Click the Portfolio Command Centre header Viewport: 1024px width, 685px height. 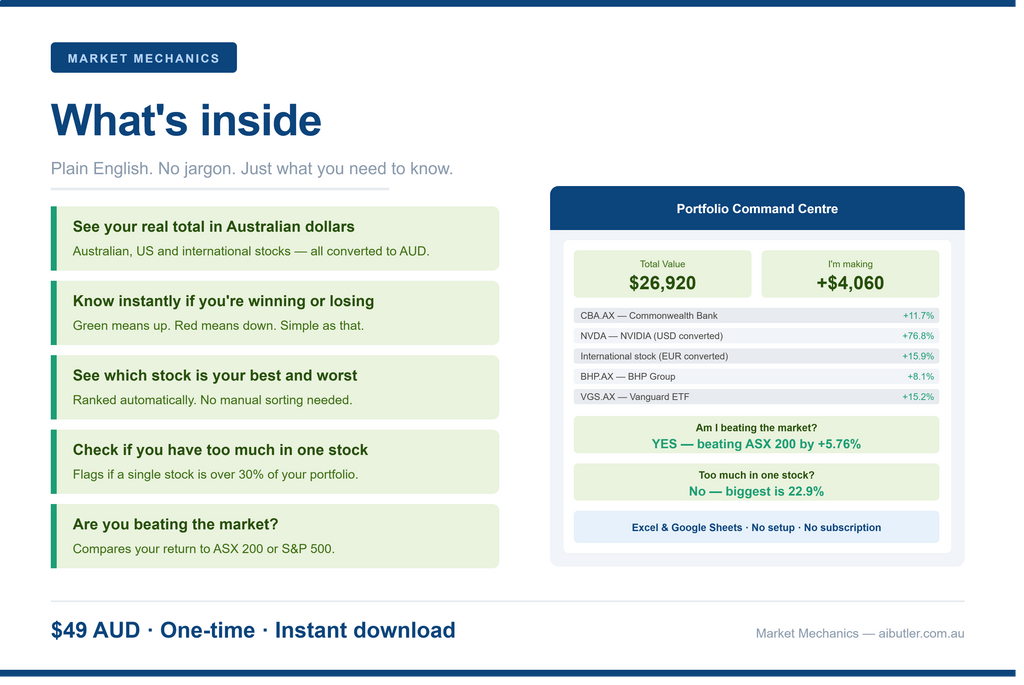(757, 208)
